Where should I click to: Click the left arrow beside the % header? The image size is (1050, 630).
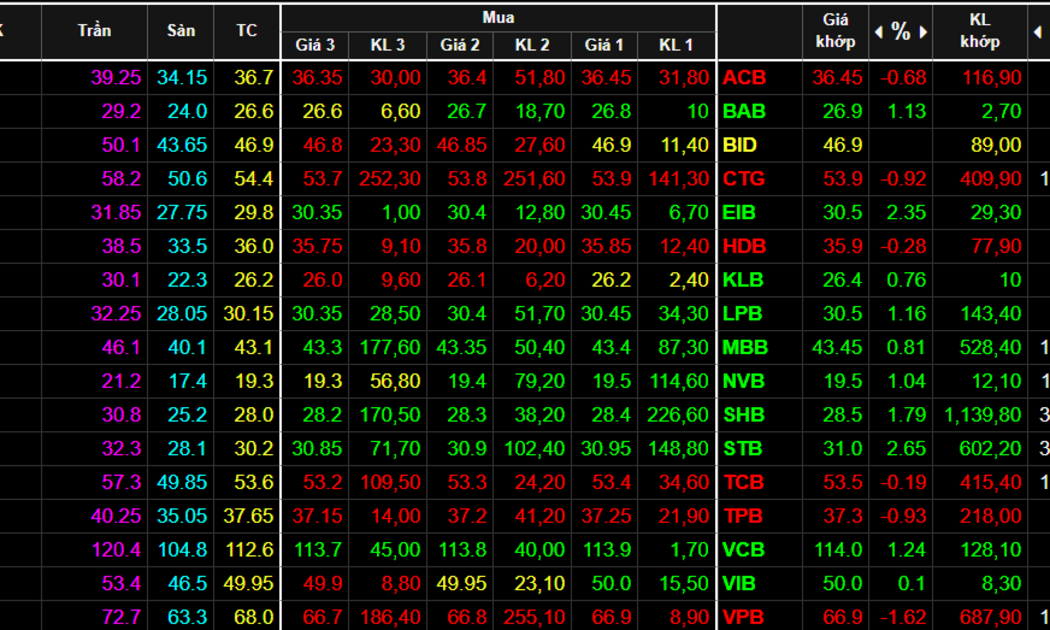(879, 31)
